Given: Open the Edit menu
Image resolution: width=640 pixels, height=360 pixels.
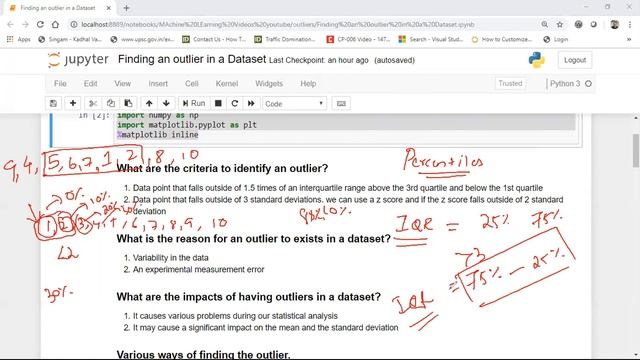Looking at the screenshot, I should coord(90,84).
